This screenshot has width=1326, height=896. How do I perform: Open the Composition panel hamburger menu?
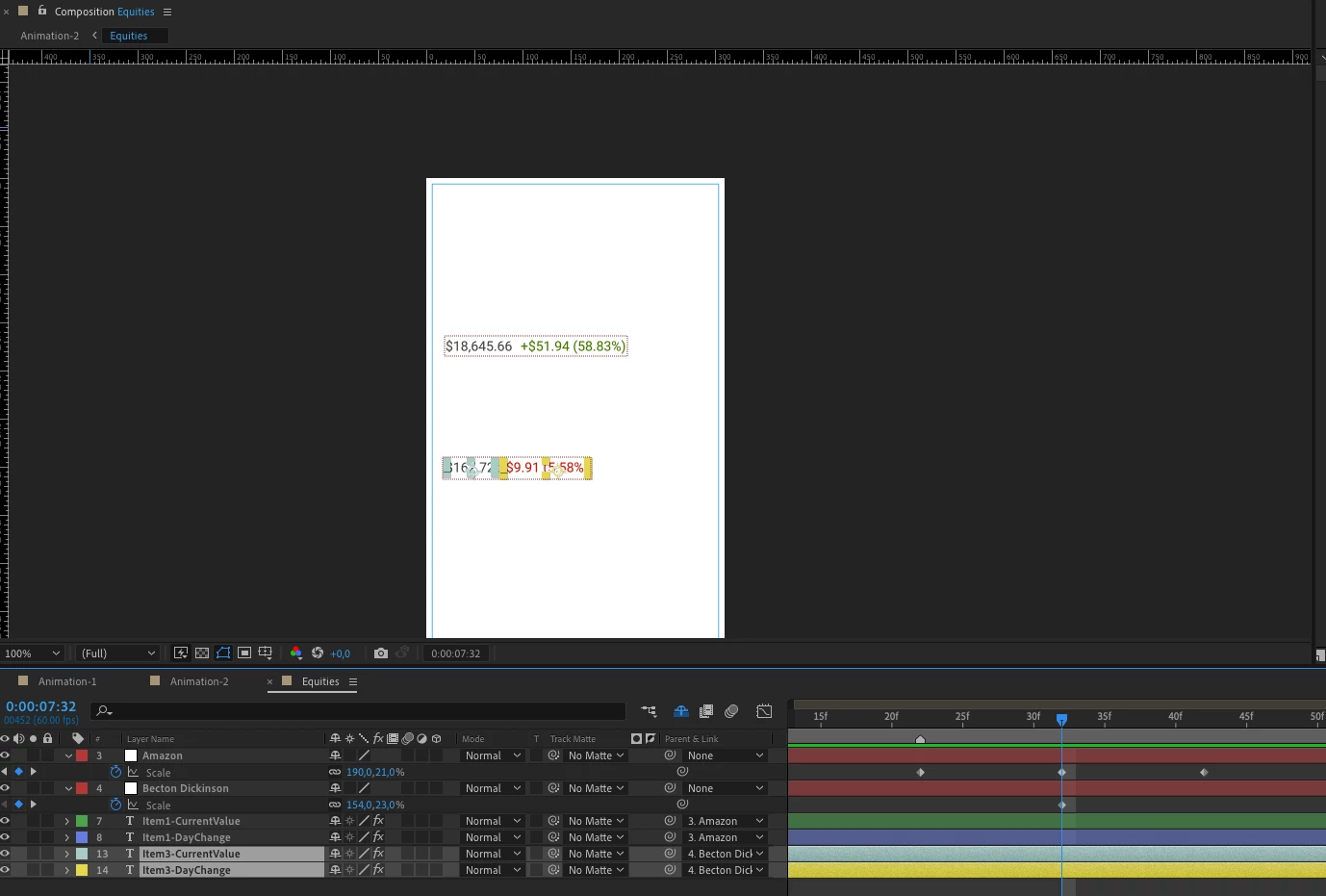[167, 12]
